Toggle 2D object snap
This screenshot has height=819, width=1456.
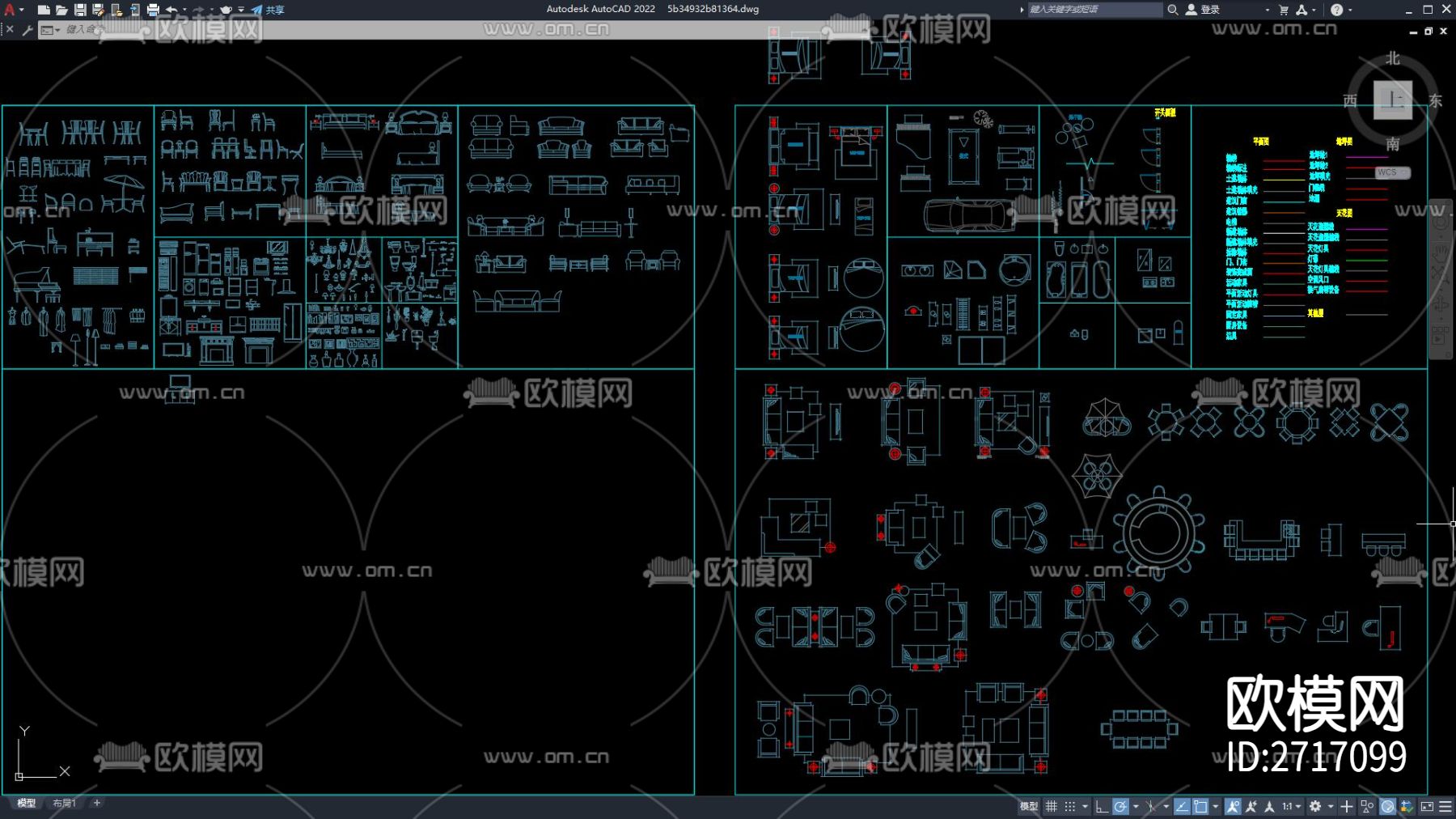point(1200,806)
